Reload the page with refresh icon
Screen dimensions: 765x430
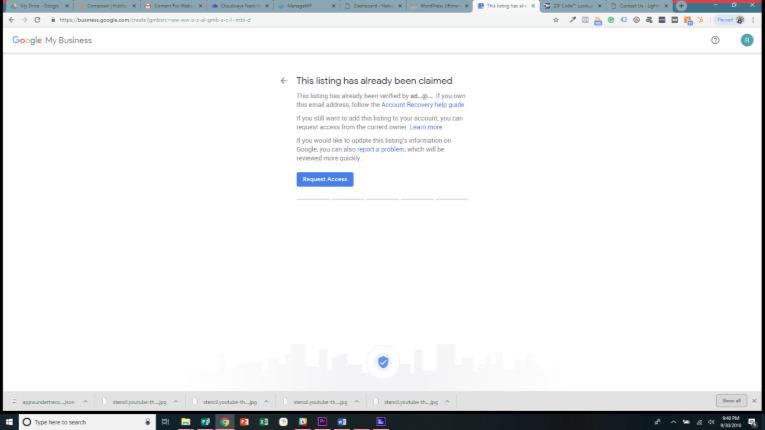(x=37, y=20)
